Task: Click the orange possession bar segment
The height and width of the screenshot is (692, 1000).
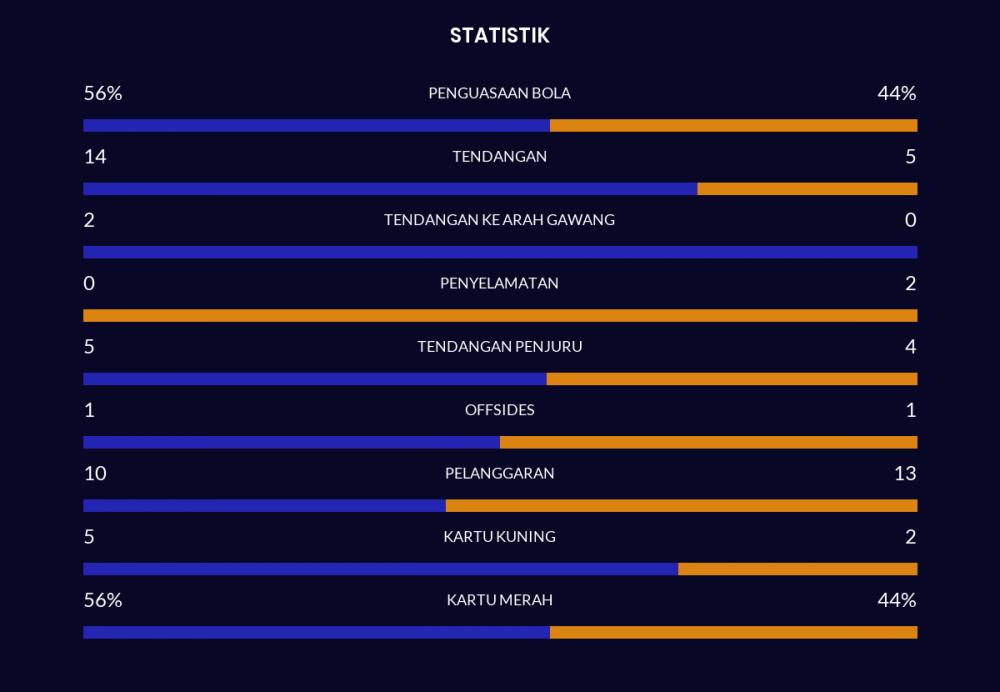Action: tap(733, 126)
